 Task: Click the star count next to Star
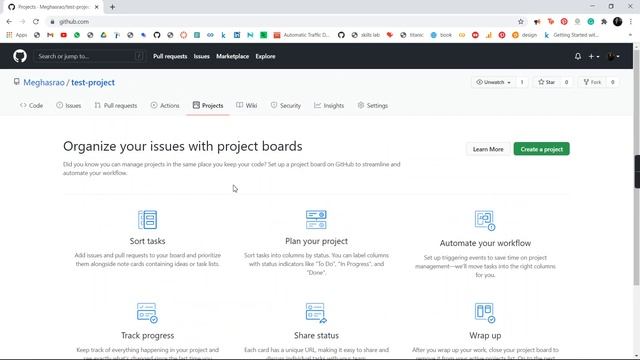coord(566,82)
